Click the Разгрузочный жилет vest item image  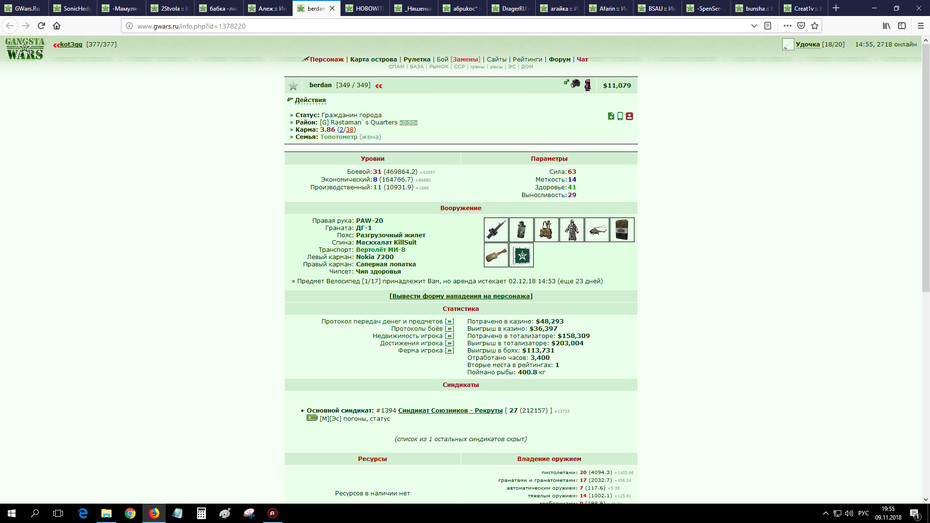pyautogui.click(x=546, y=230)
